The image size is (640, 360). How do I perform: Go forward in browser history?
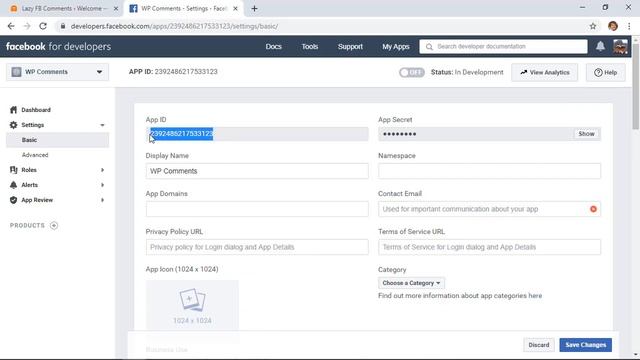27,26
